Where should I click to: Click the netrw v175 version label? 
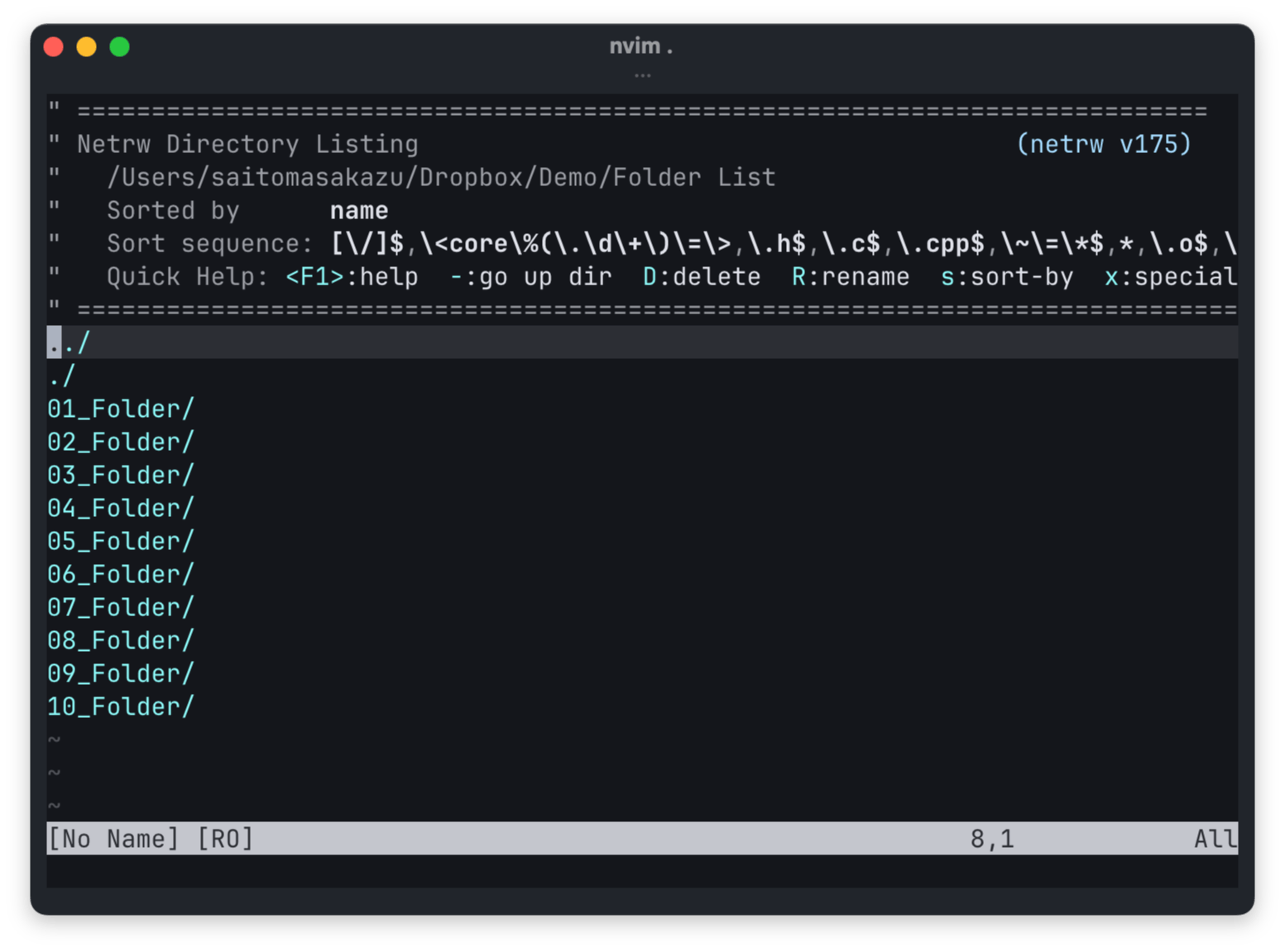tap(1103, 144)
